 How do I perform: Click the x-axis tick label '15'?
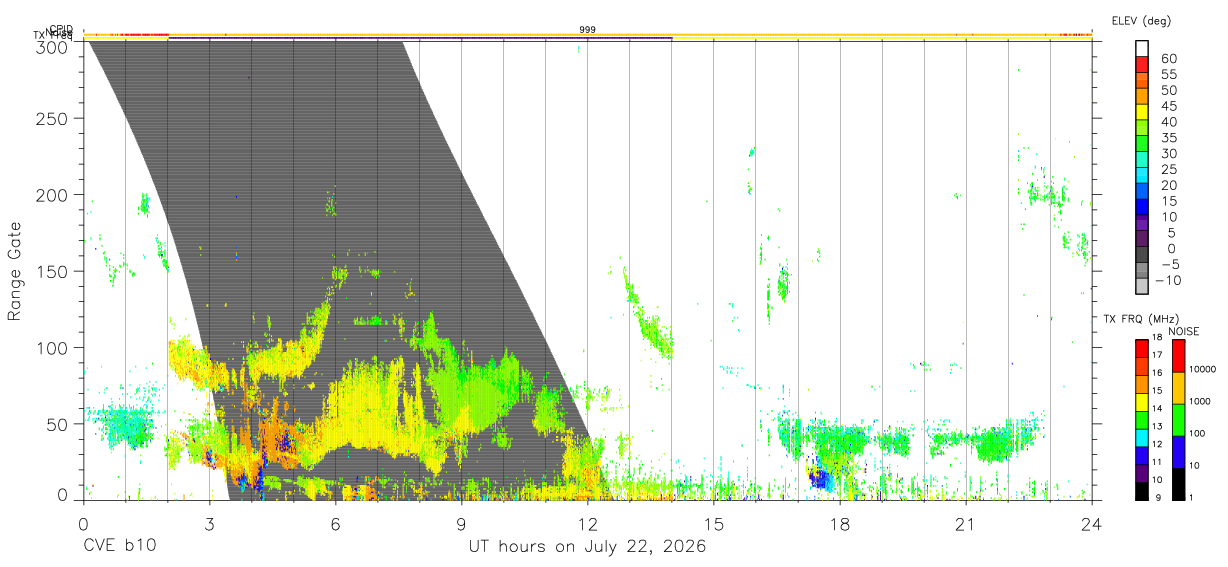tap(713, 524)
